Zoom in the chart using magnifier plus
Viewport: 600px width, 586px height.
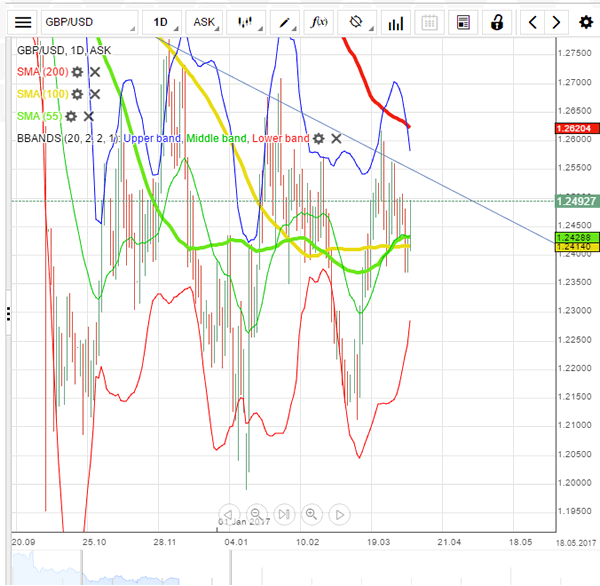(311, 514)
